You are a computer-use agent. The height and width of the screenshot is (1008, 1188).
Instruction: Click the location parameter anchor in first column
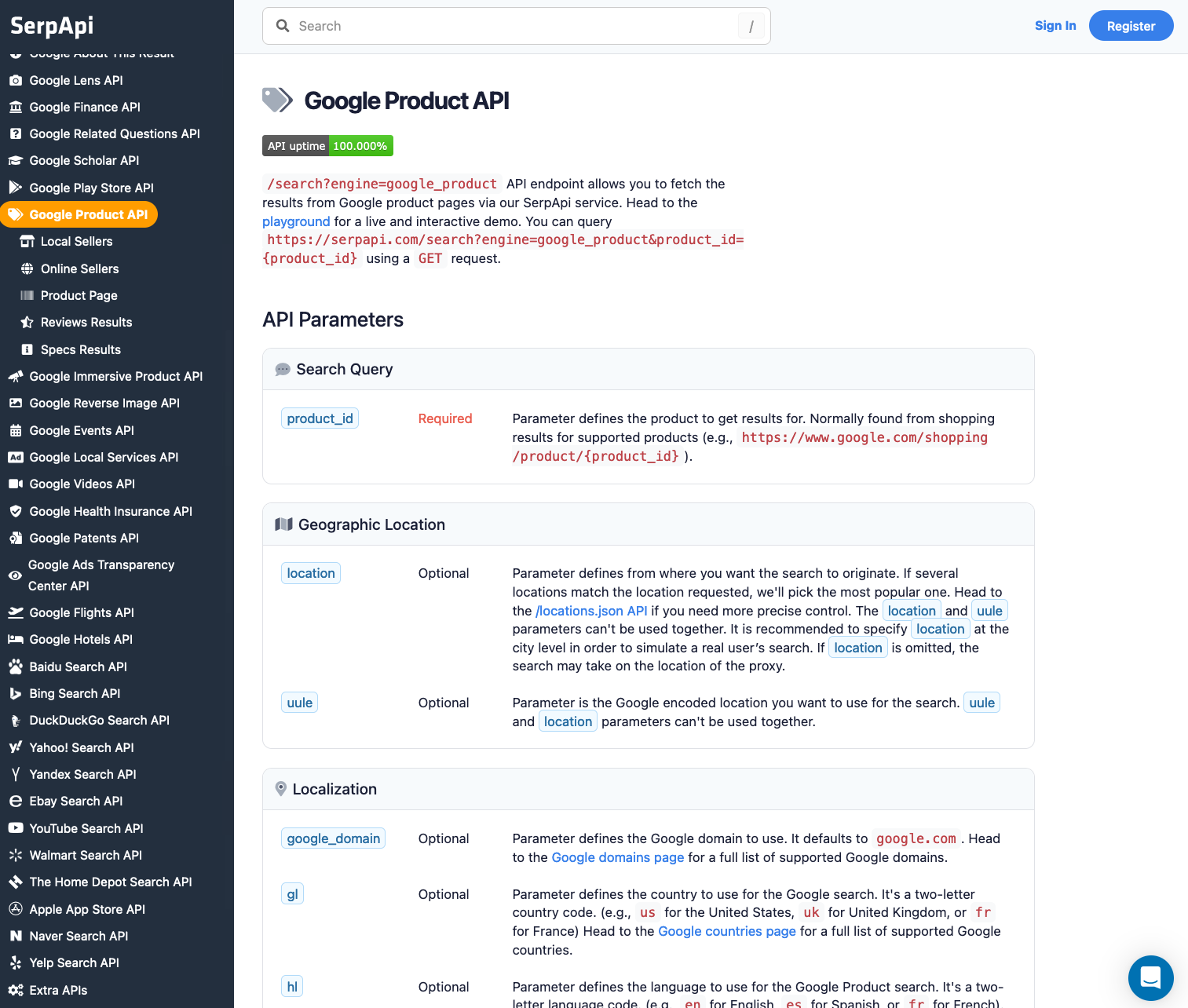tap(311, 573)
